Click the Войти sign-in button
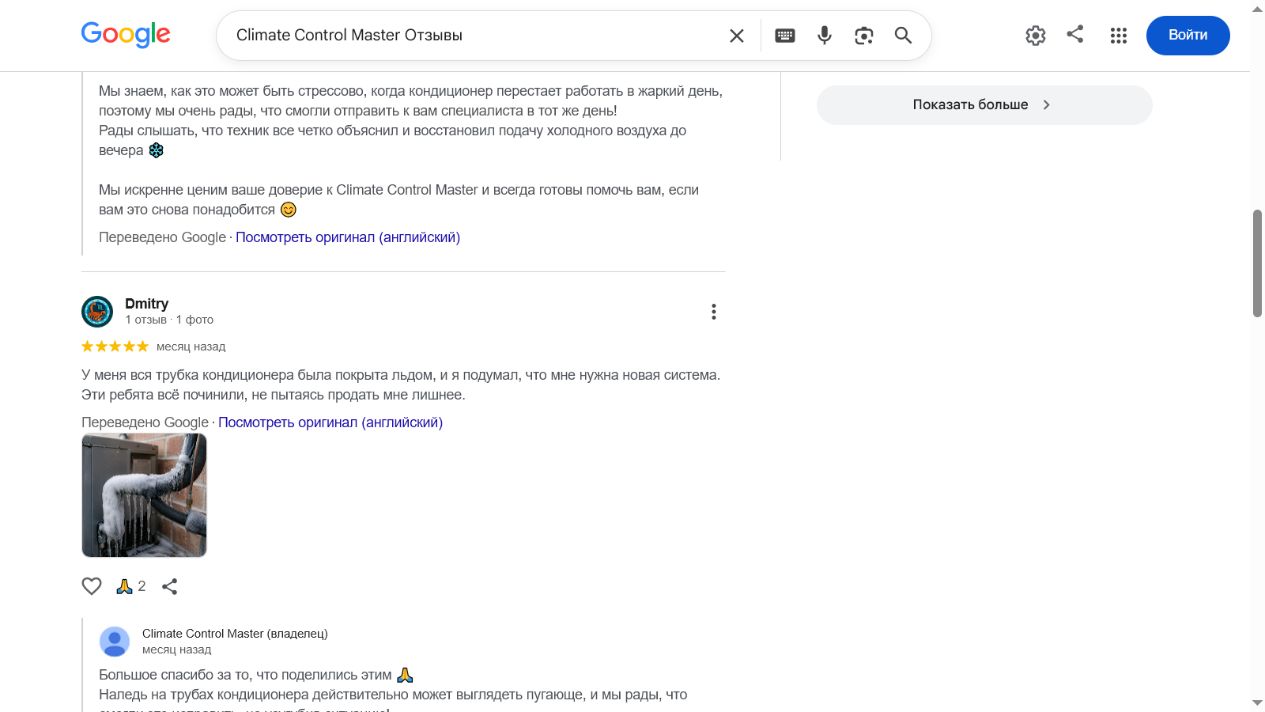 1188,35
